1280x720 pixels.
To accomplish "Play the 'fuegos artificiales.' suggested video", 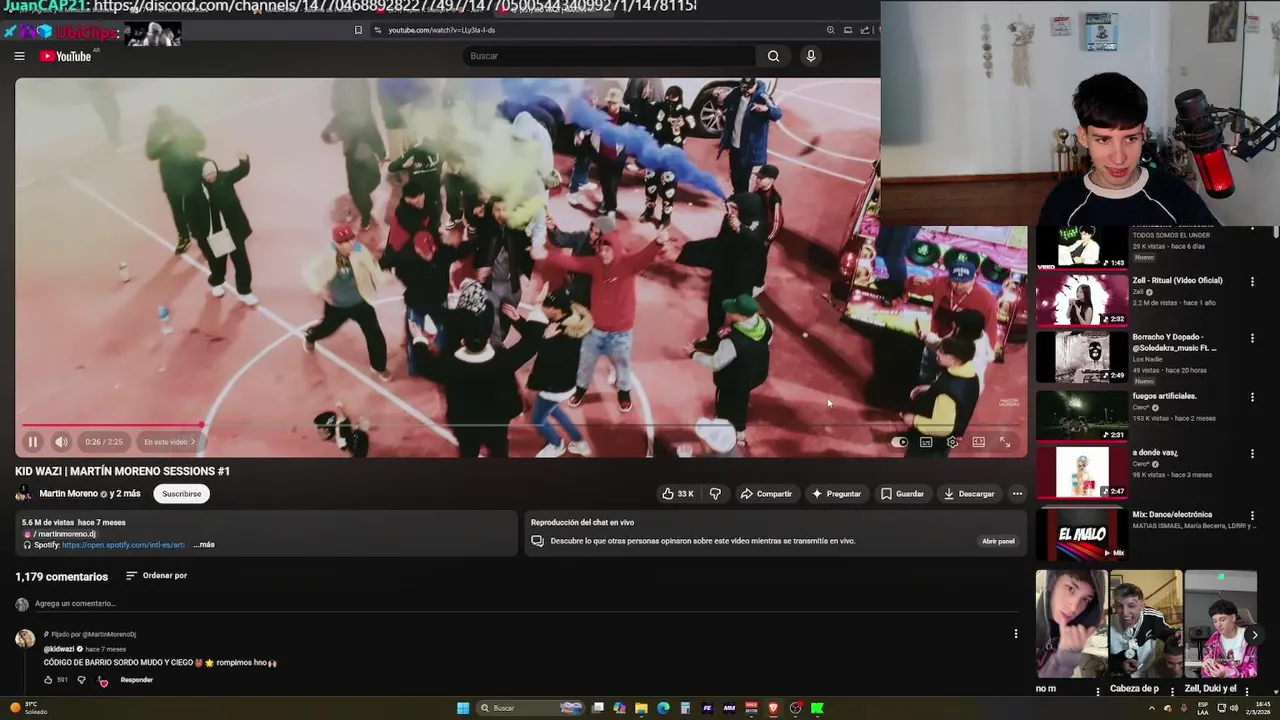I will pos(1082,415).
